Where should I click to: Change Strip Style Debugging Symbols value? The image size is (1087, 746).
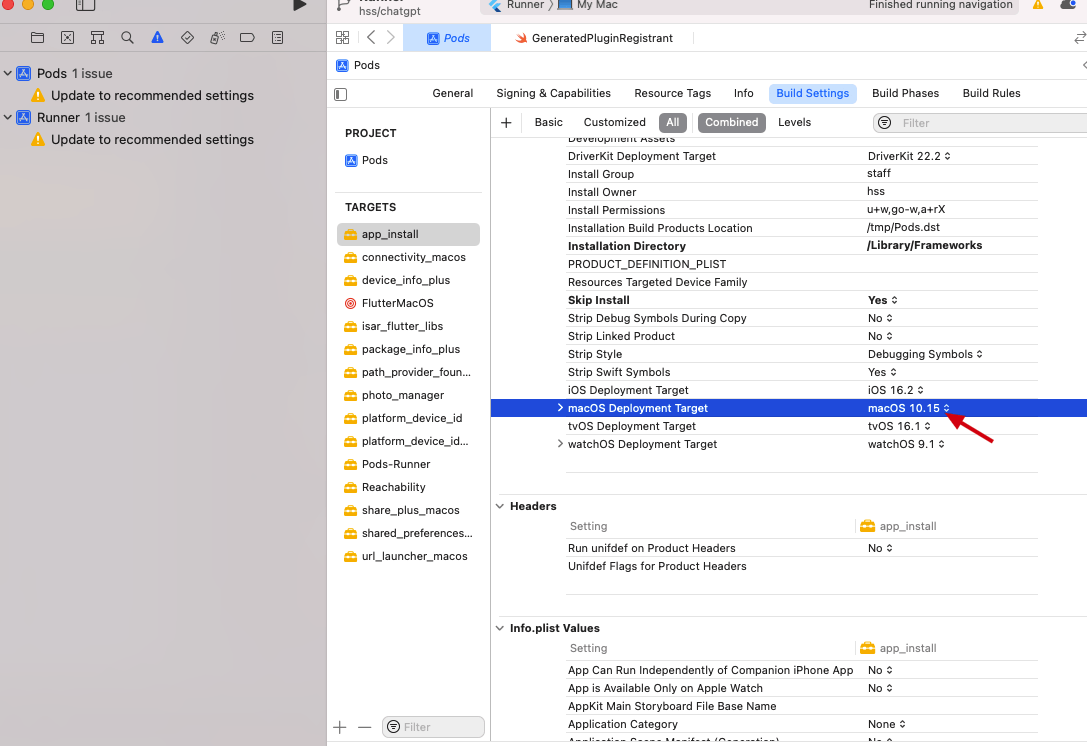point(925,354)
